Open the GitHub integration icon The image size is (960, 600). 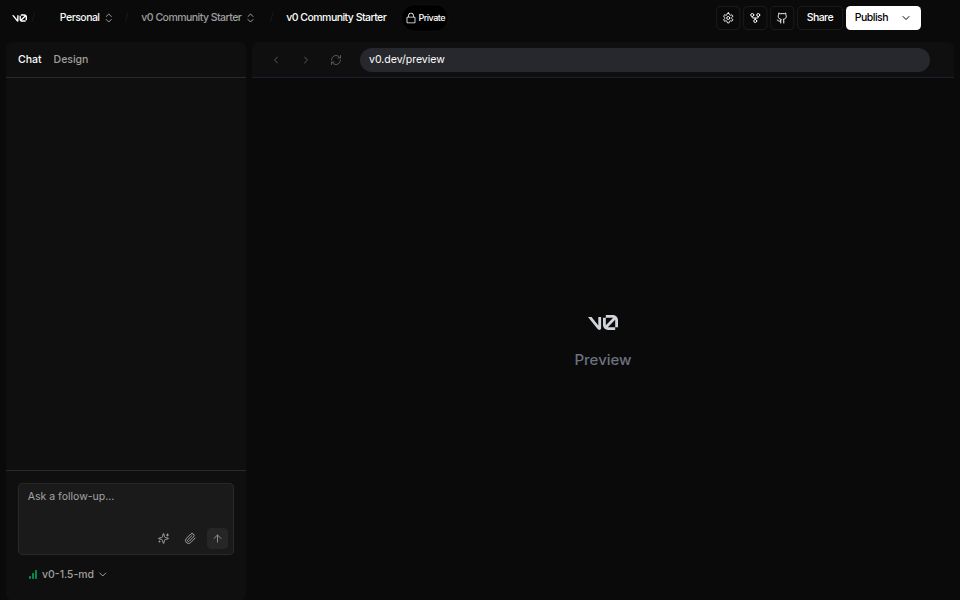pos(782,18)
